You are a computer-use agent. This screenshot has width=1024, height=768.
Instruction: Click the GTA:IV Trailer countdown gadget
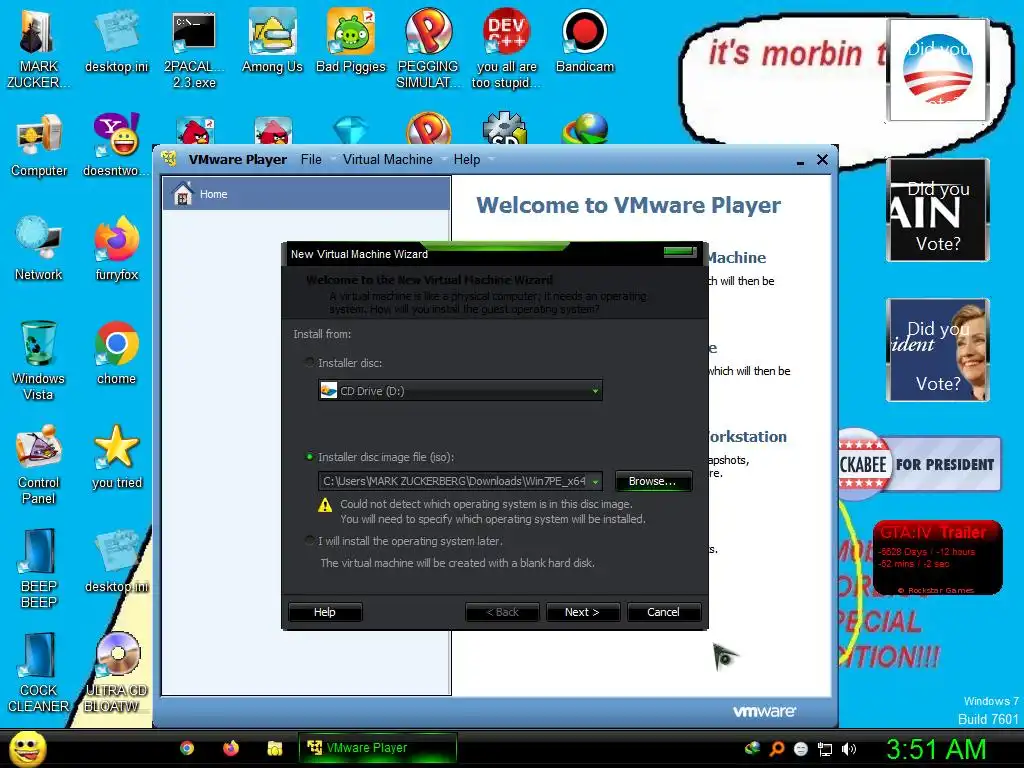click(936, 558)
